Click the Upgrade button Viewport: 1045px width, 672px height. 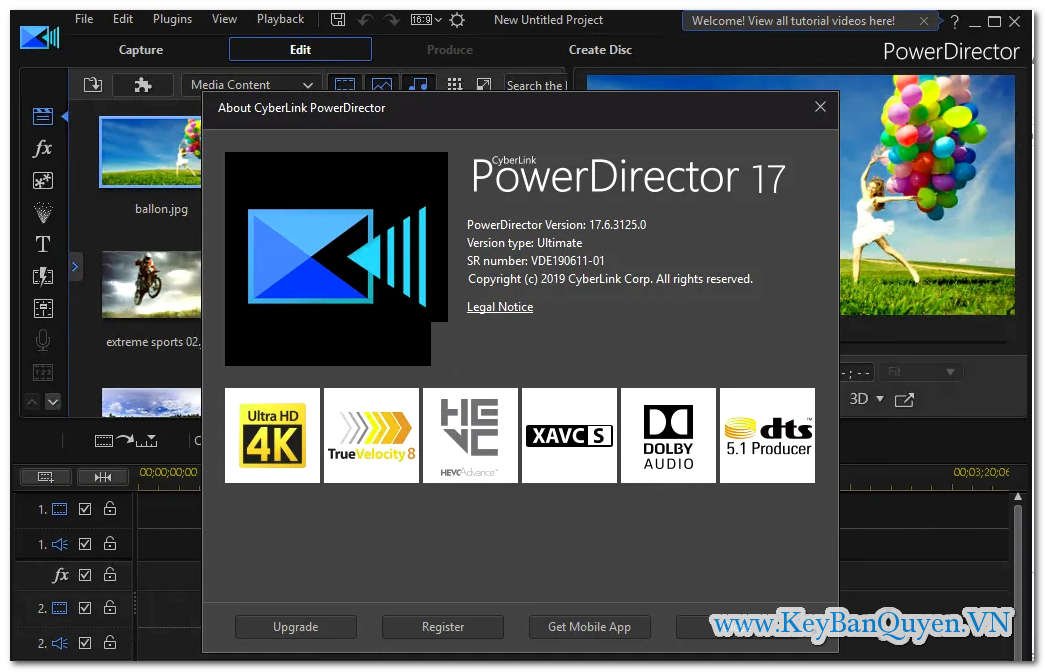click(x=295, y=627)
